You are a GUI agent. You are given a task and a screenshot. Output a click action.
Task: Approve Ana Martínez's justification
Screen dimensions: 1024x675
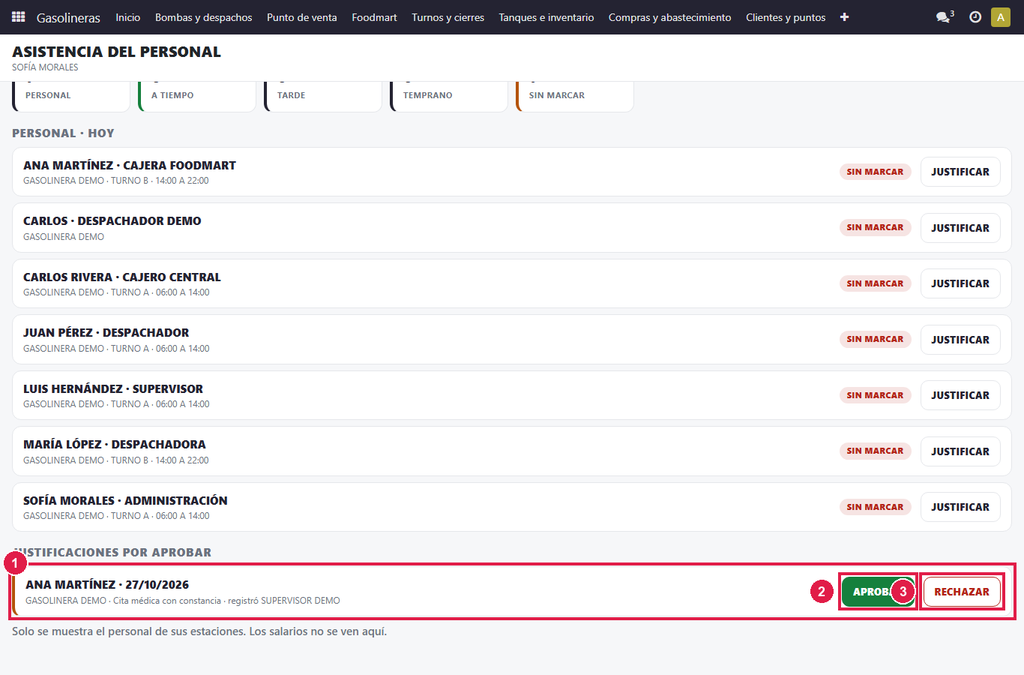point(878,591)
